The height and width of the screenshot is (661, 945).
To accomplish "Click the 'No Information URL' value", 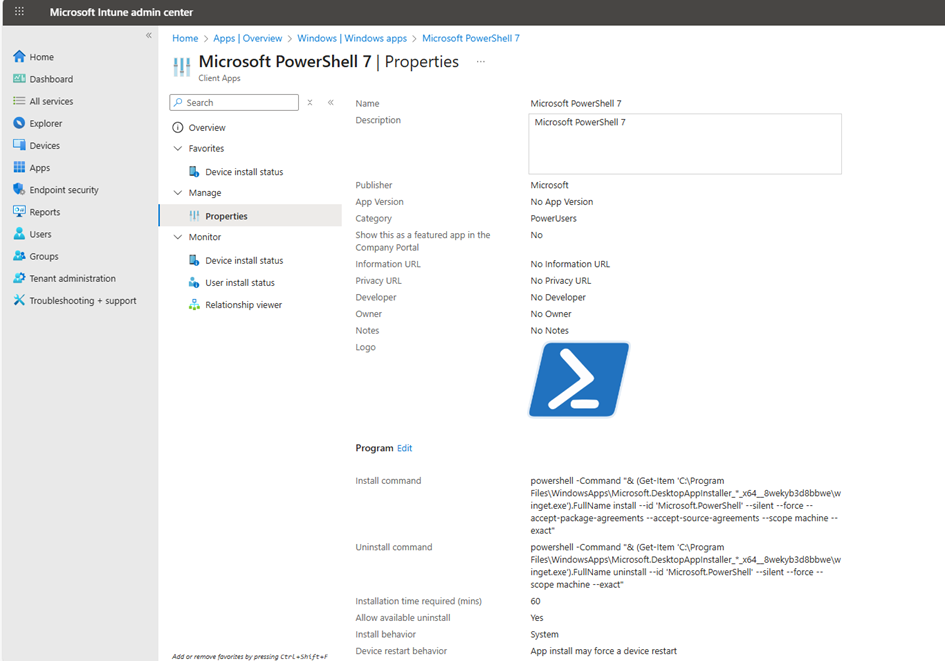I will [x=570, y=264].
